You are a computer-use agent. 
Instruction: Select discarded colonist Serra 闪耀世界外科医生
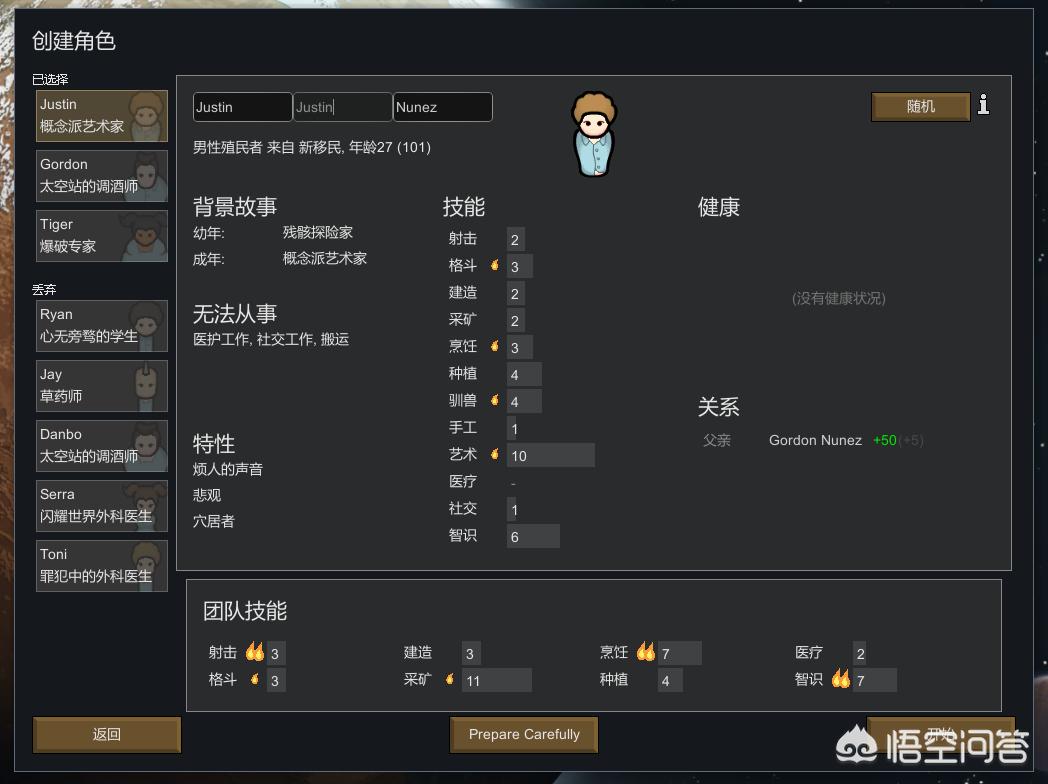[102, 506]
